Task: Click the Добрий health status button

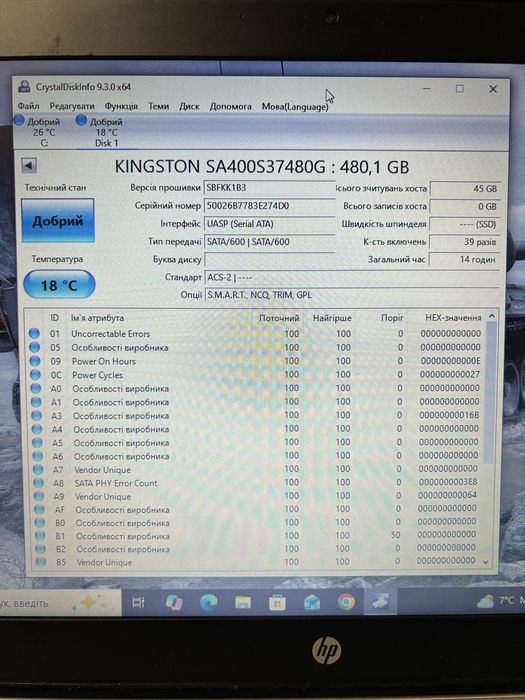Action: [x=58, y=221]
